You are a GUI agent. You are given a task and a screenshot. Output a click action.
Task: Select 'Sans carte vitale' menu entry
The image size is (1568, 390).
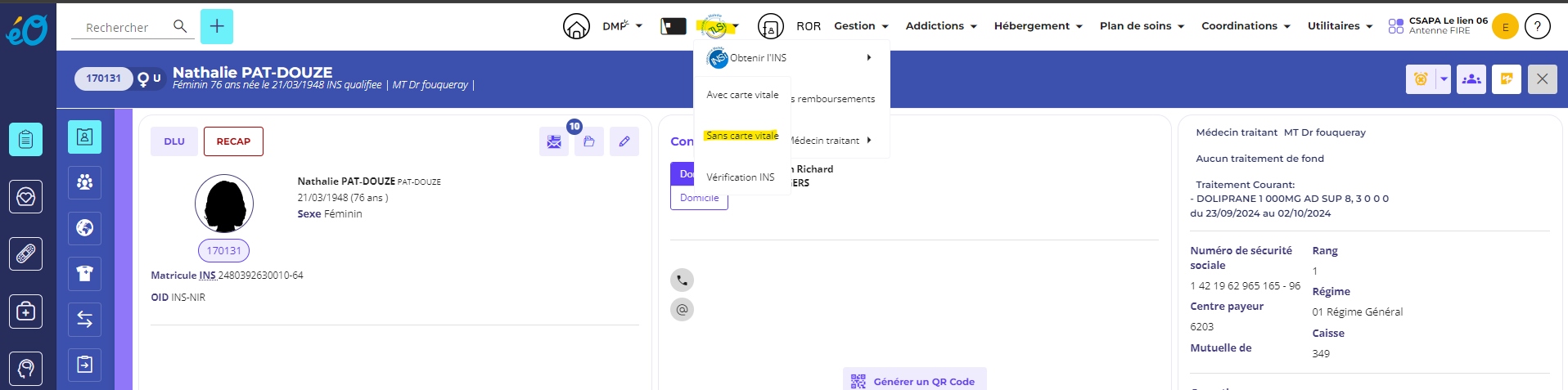[742, 136]
